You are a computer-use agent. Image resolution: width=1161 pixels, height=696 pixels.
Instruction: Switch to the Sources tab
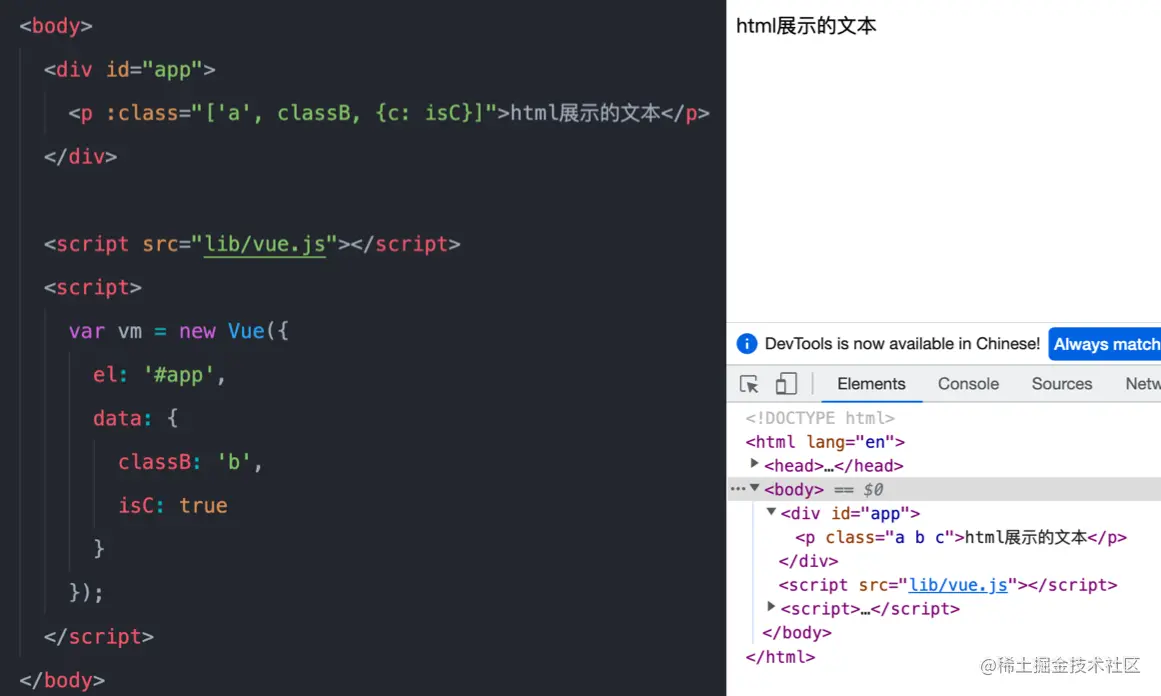tap(1062, 384)
